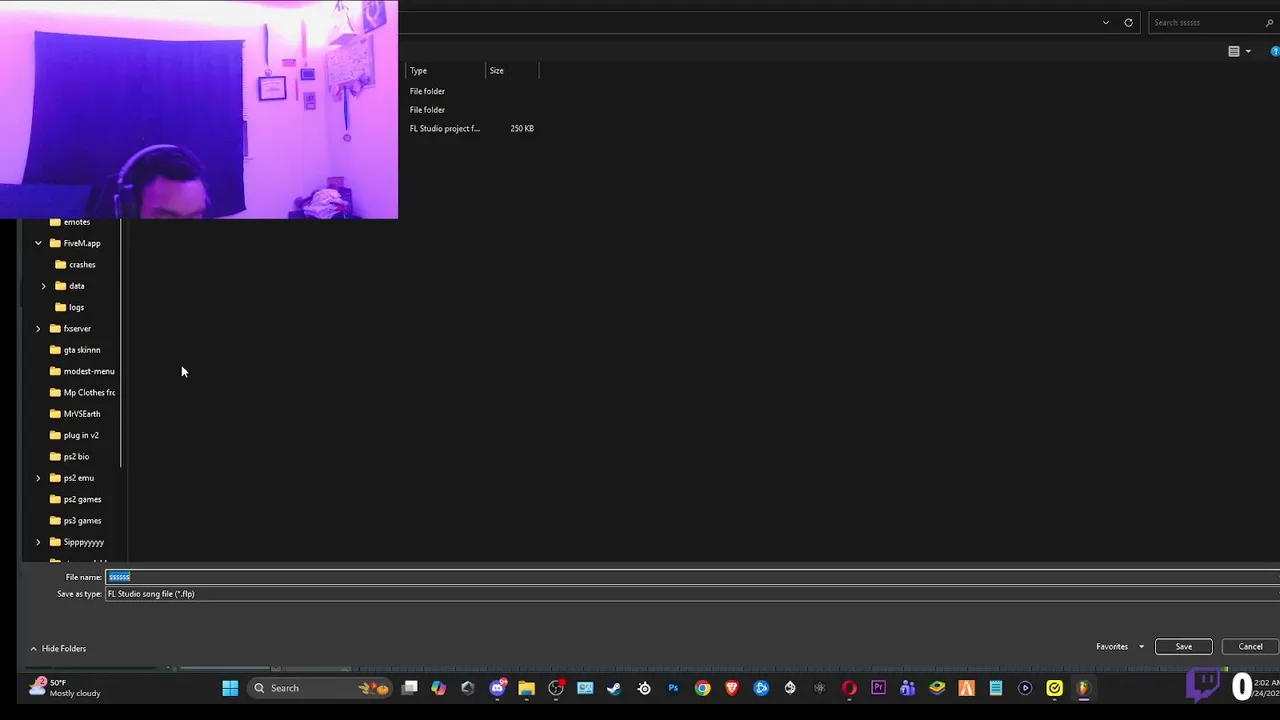The width and height of the screenshot is (1280, 720).
Task: Open the modest-menu folder
Action: [x=82, y=371]
